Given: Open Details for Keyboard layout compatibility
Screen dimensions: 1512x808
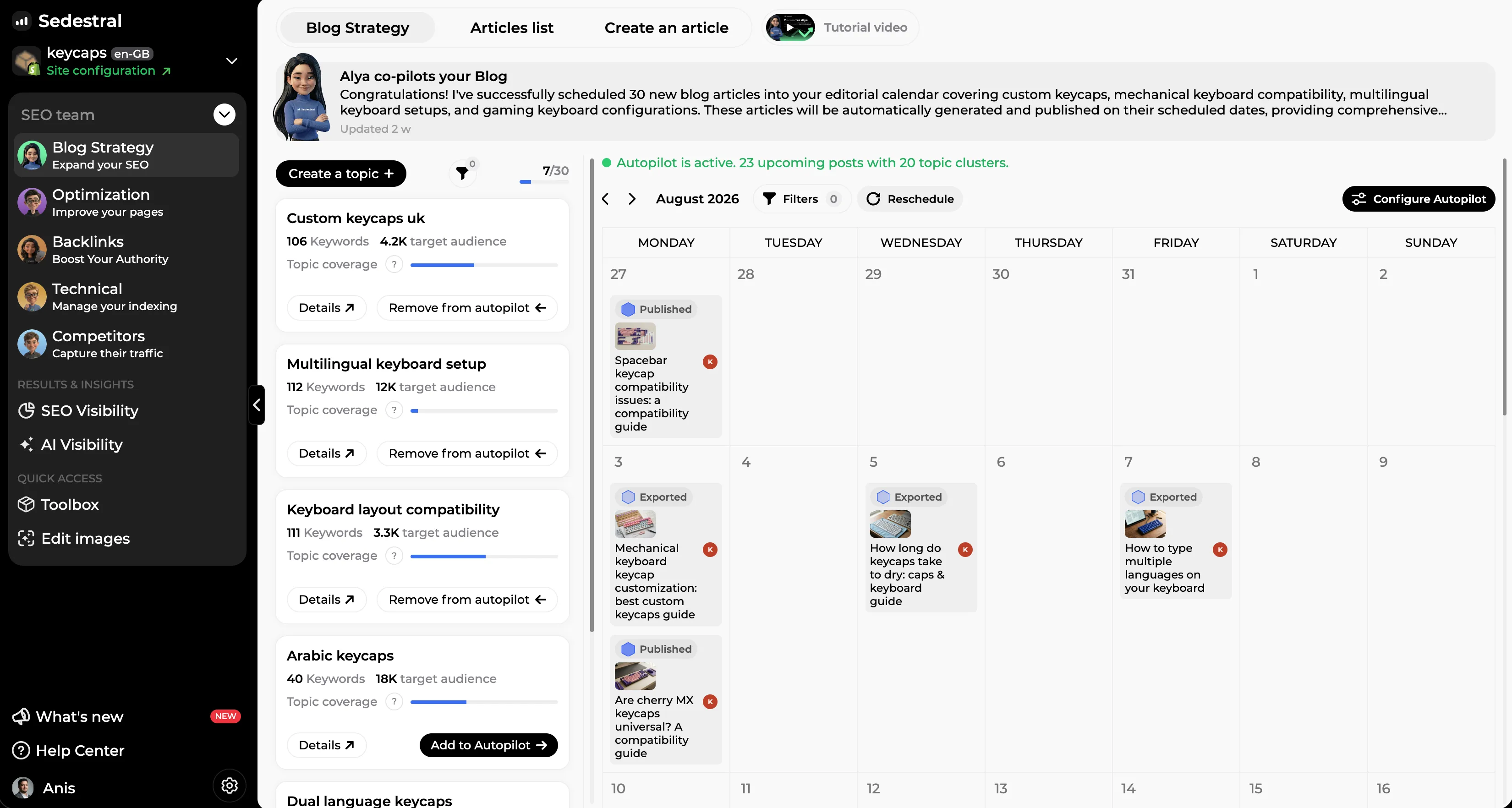Looking at the screenshot, I should (x=326, y=600).
